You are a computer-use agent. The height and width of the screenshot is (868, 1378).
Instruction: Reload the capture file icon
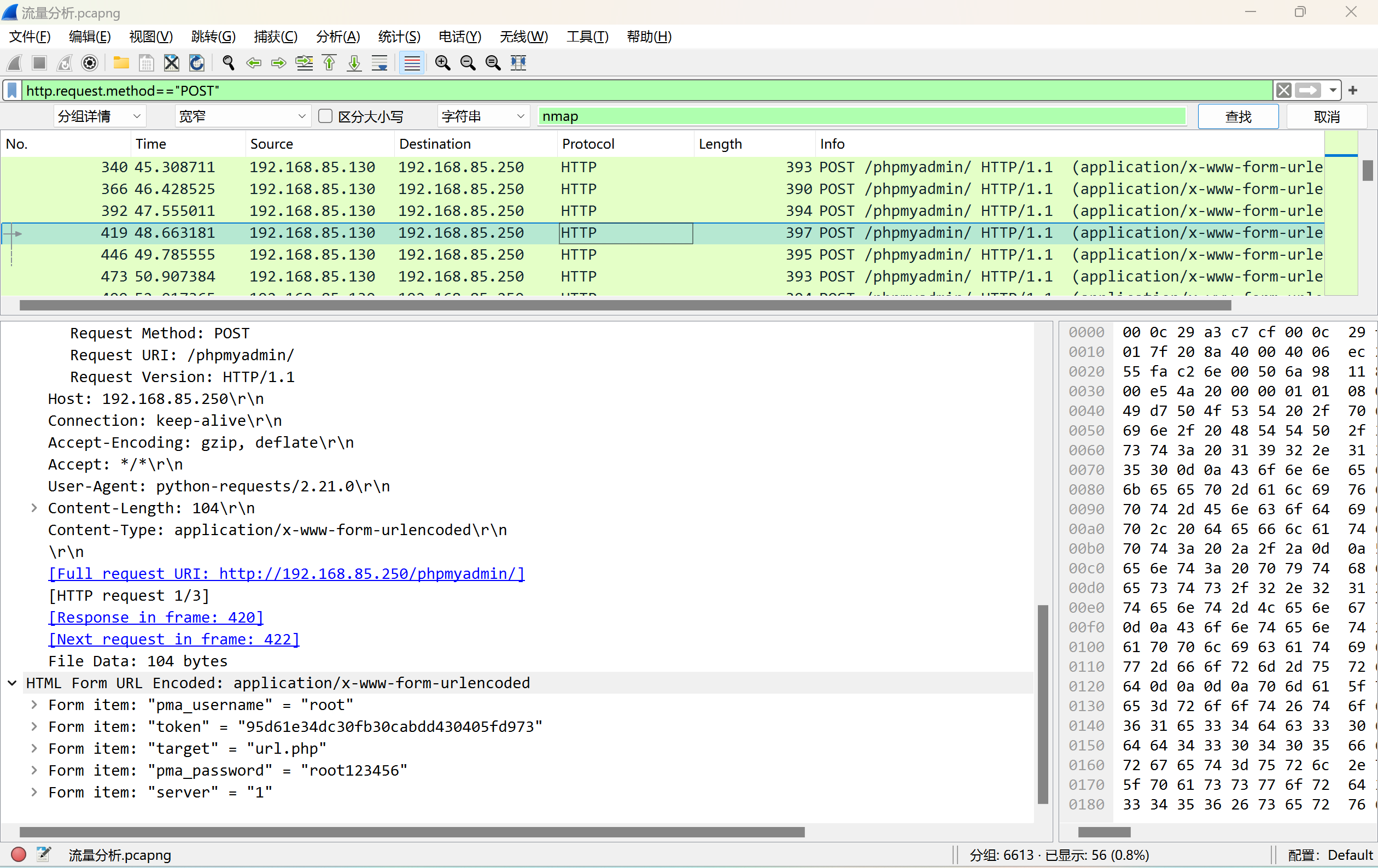coord(196,63)
